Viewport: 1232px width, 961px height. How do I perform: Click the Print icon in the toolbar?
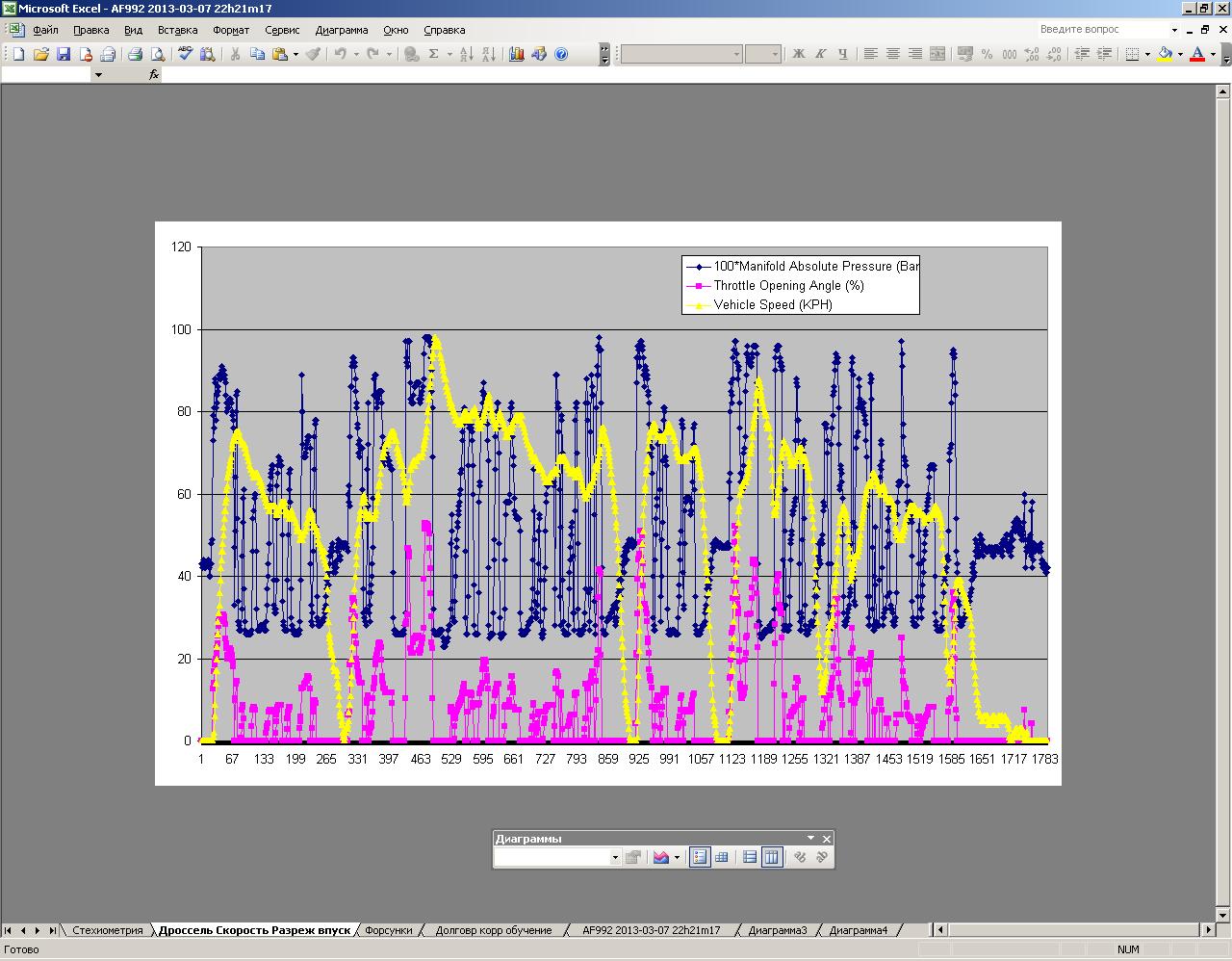pos(136,54)
